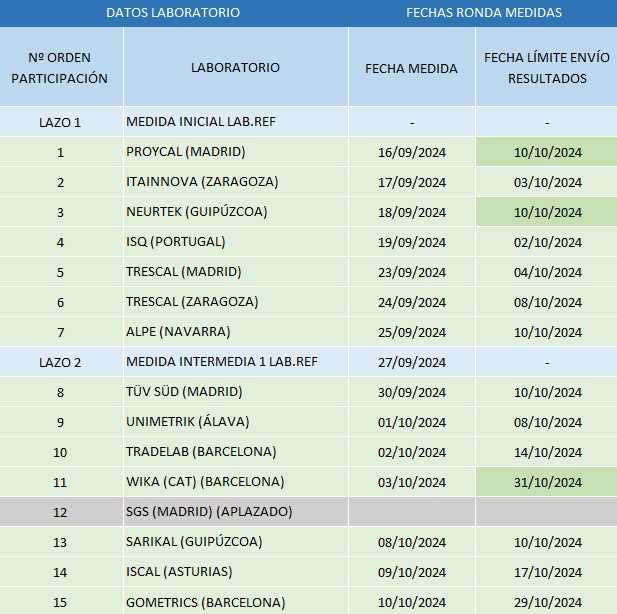The image size is (617, 614).
Task: Select measurement date 16/09/2024
Action: pyautogui.click(x=412, y=152)
